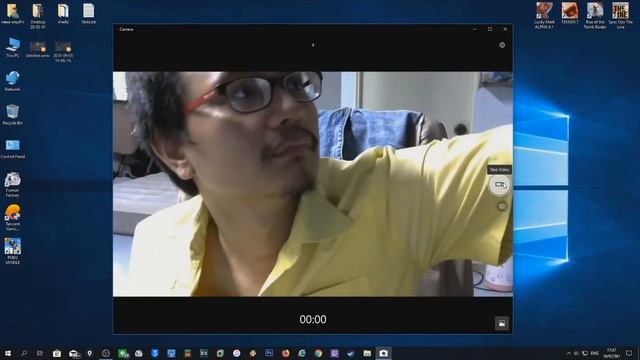640x360 pixels.
Task: Launch the Spec Ops The Line shortcut
Action: tap(620, 16)
